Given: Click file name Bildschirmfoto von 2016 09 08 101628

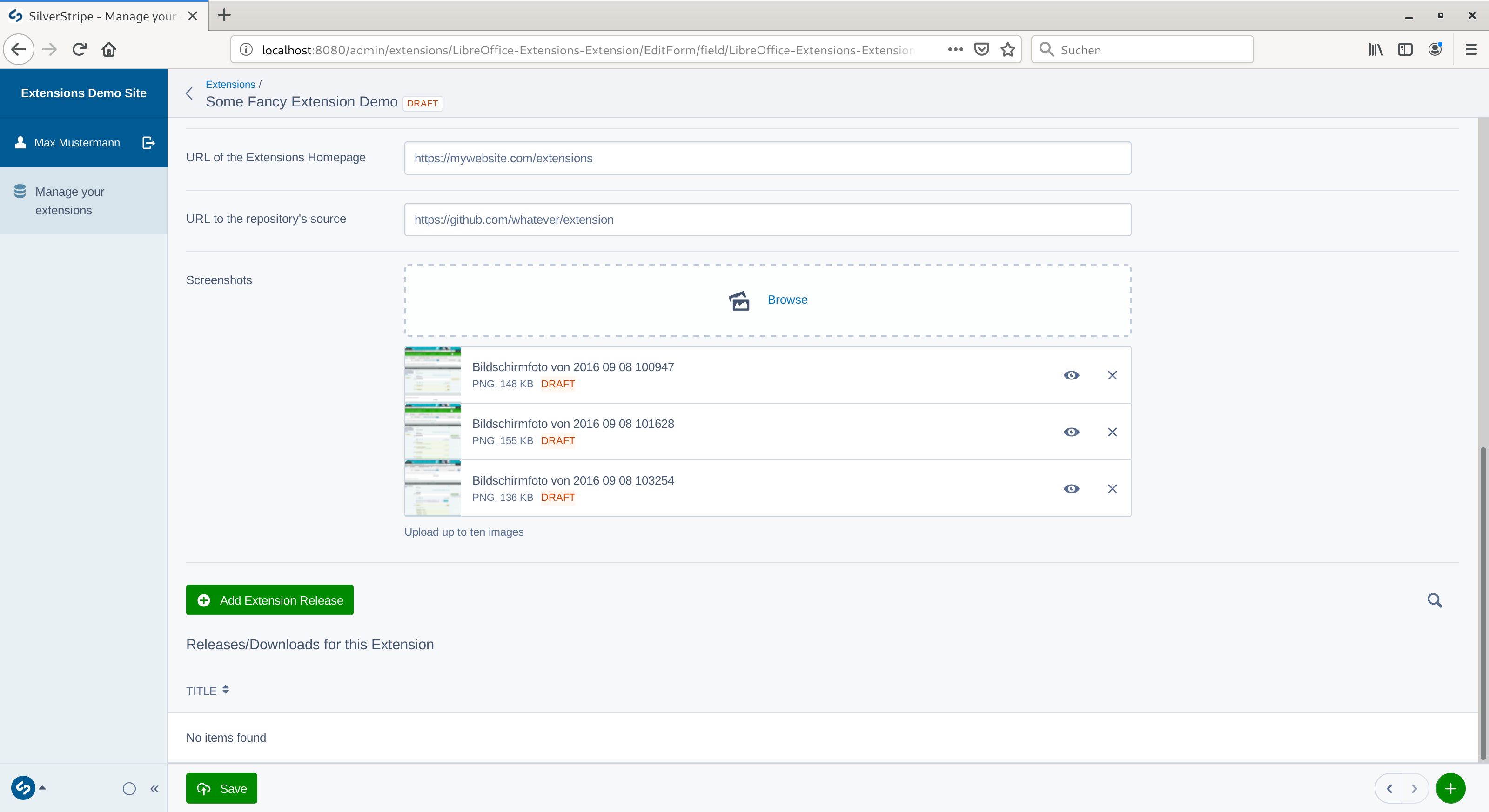Looking at the screenshot, I should pos(573,423).
